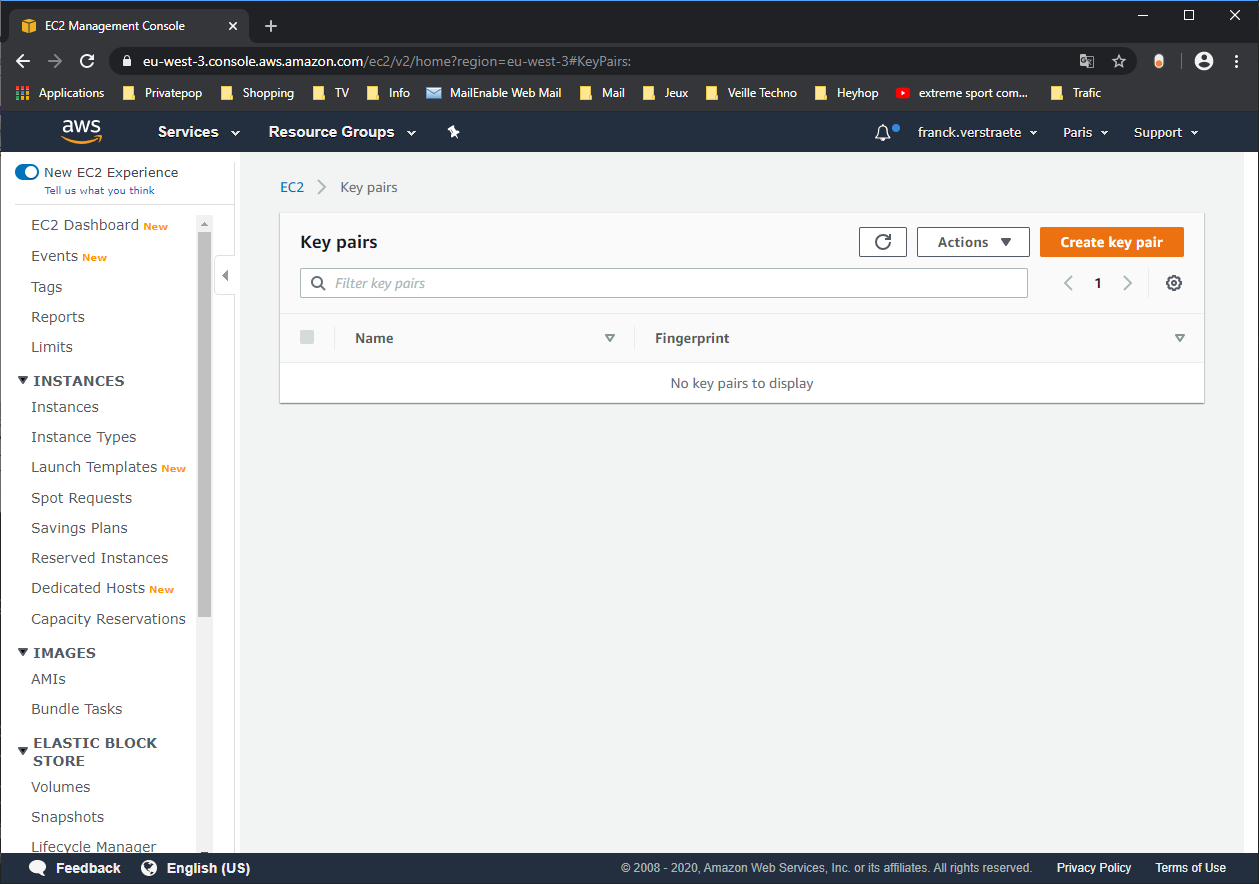Click EC2 breadcrumb link

pos(292,187)
